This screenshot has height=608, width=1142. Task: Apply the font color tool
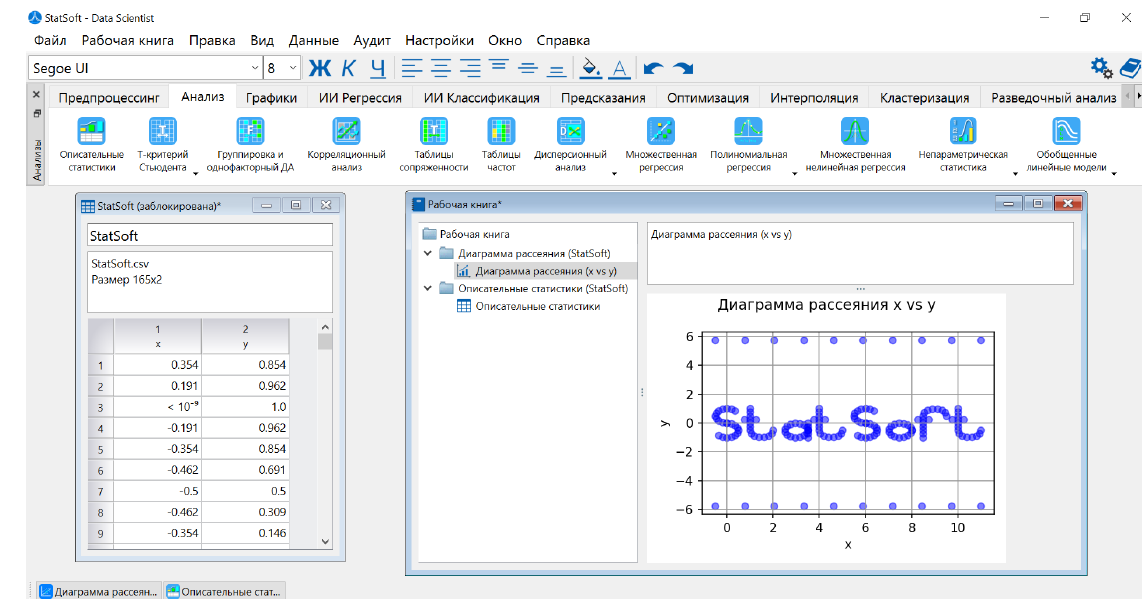click(619, 68)
